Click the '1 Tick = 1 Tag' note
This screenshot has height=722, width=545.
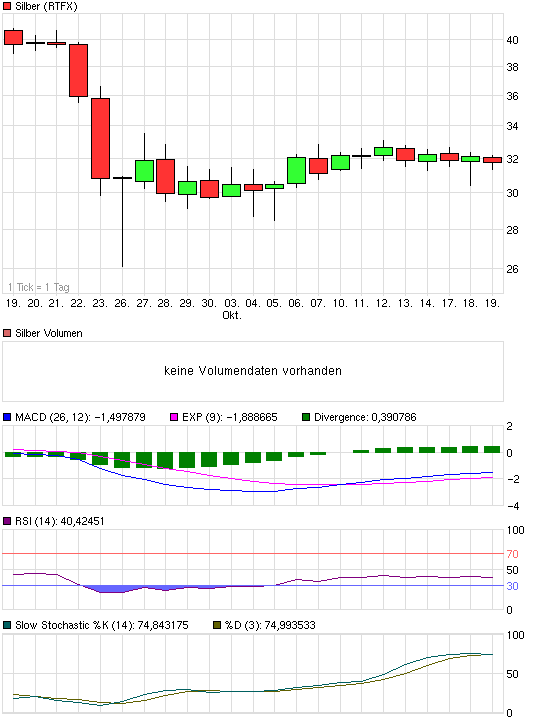point(39,287)
